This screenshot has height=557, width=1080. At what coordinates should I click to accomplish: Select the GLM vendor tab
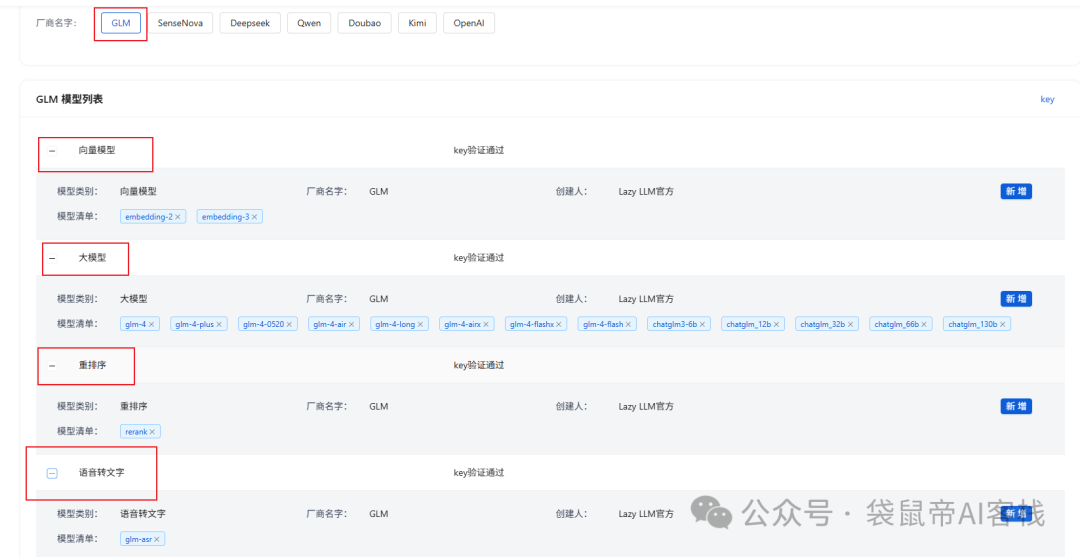(121, 23)
